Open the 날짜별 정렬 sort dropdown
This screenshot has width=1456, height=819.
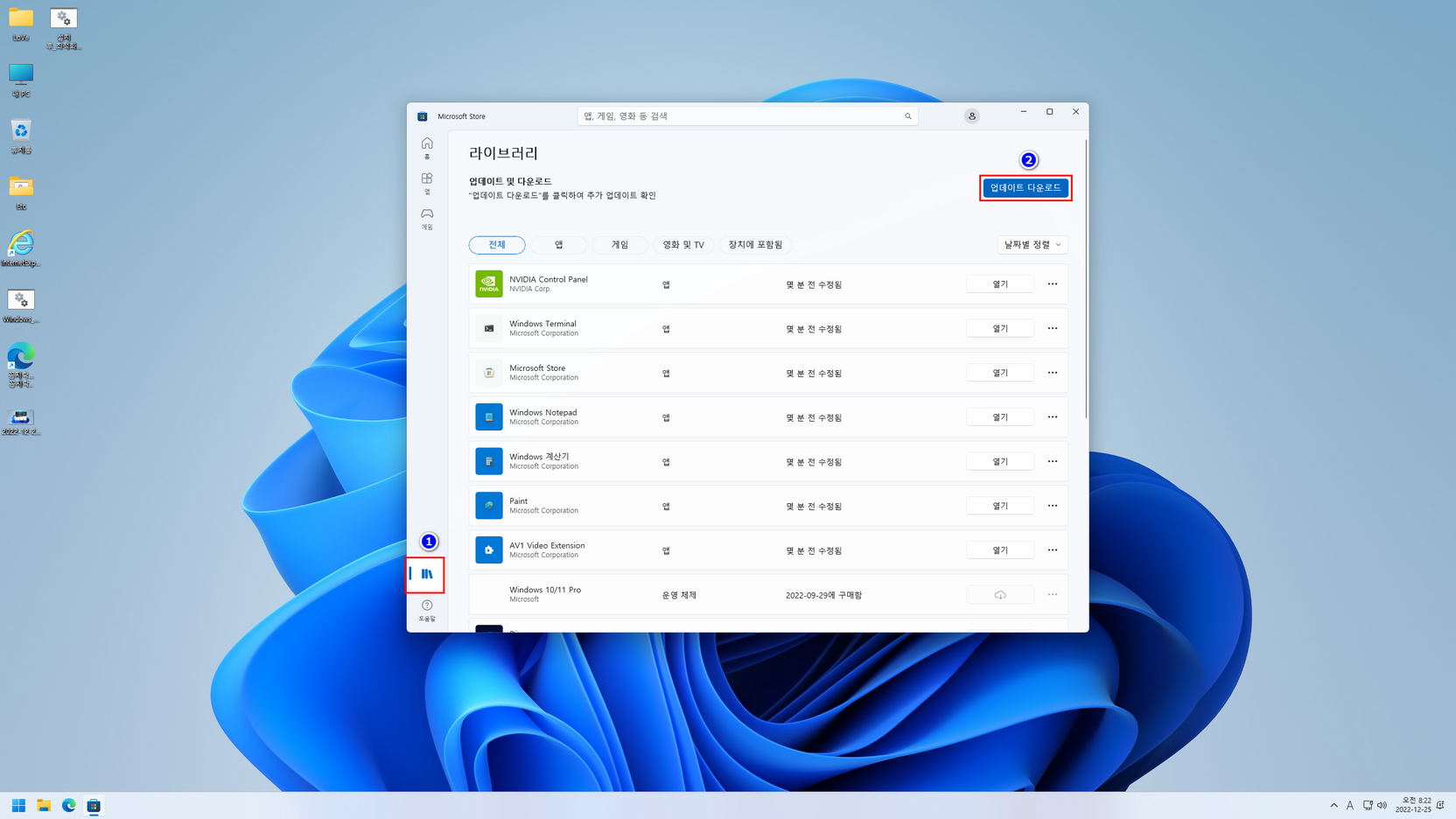1032,245
